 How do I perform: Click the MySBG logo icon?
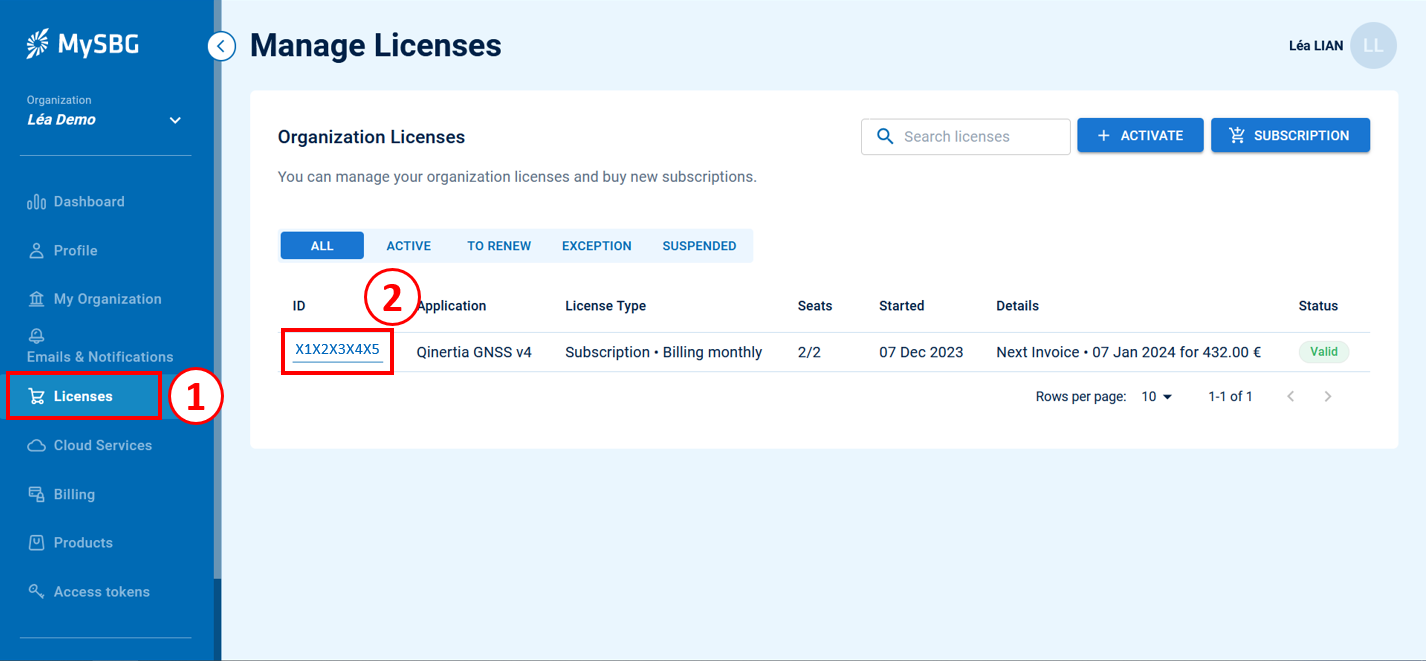pos(38,44)
